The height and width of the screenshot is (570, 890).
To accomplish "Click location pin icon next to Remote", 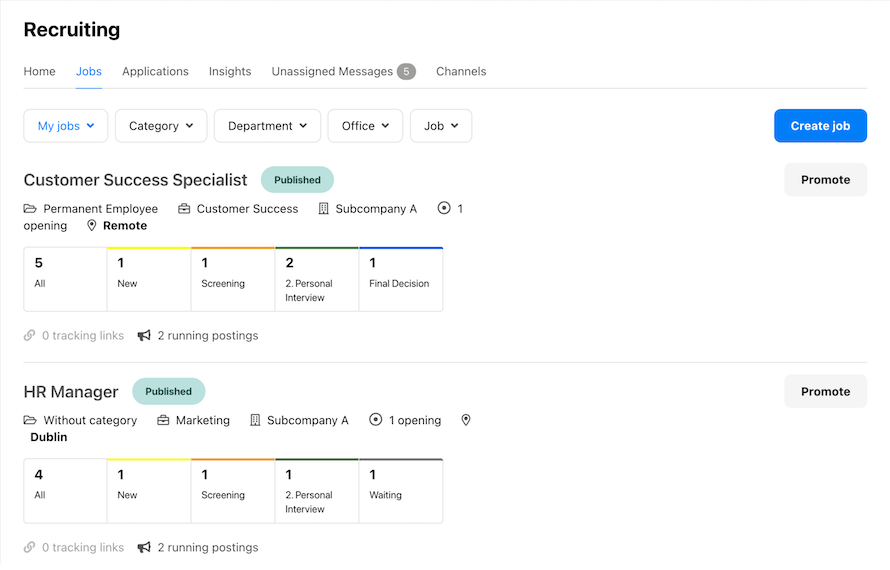I will click(91, 225).
